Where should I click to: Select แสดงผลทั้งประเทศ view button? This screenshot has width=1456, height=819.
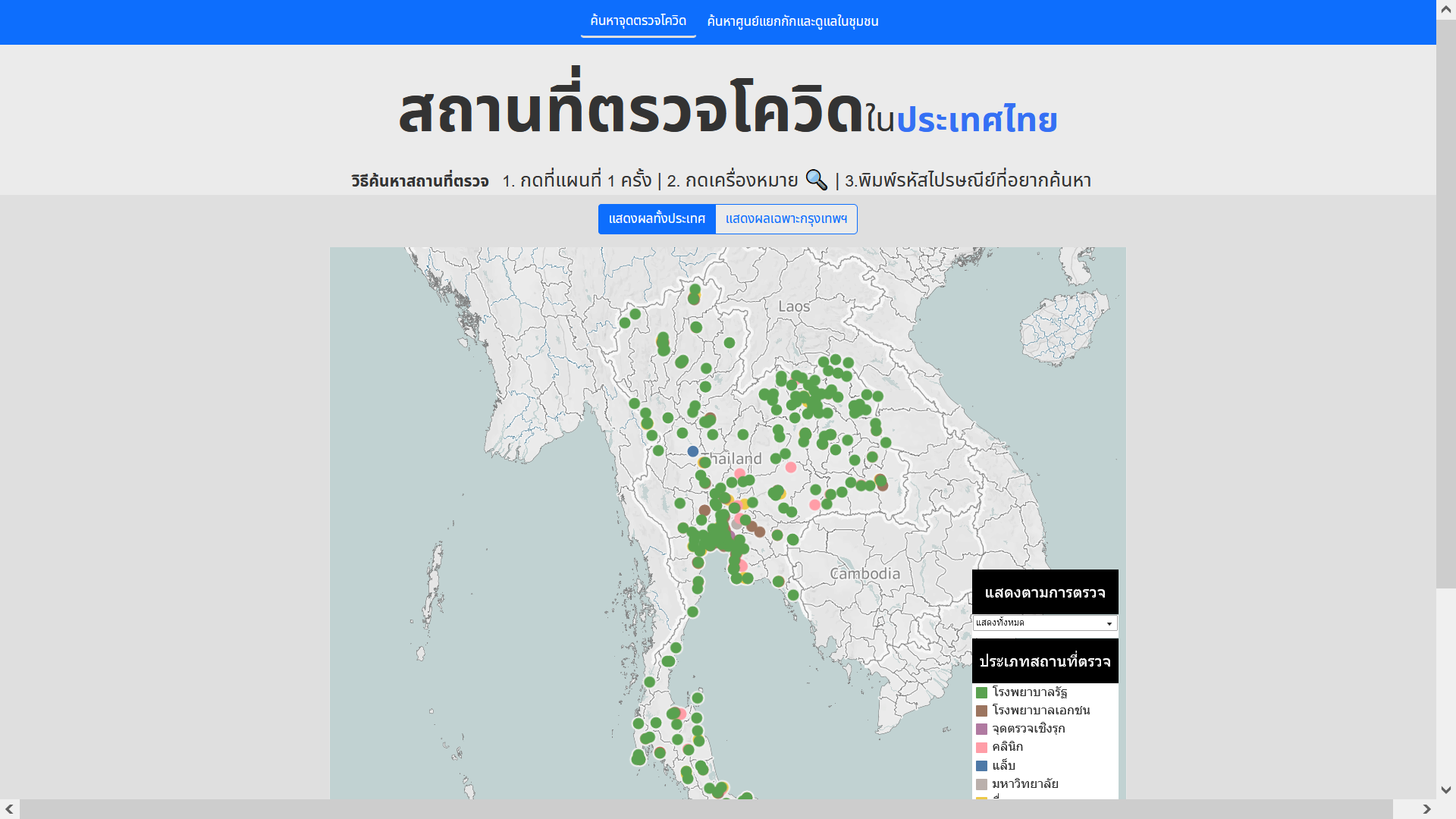[x=657, y=219]
